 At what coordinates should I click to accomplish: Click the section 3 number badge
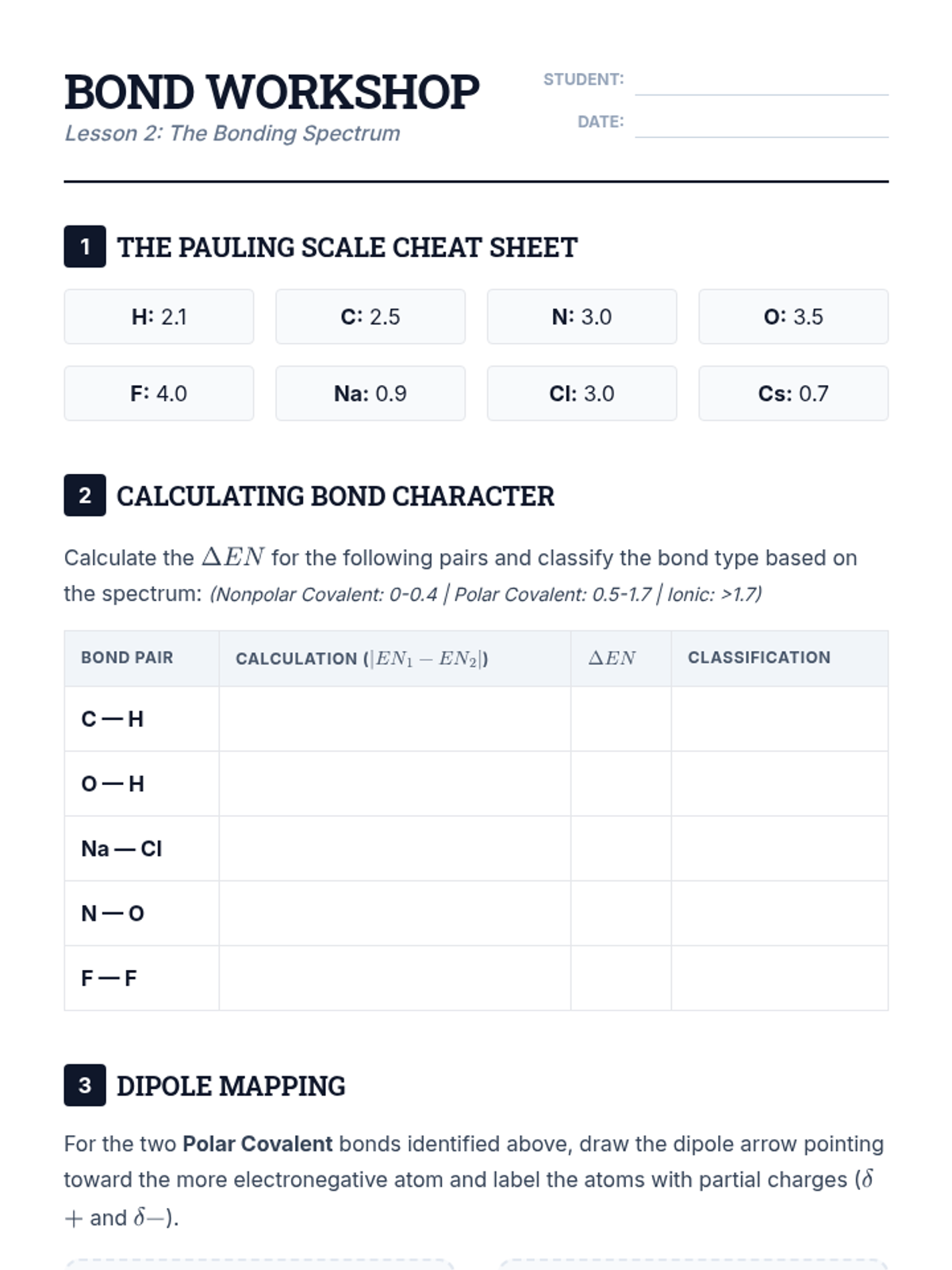click(x=85, y=1085)
